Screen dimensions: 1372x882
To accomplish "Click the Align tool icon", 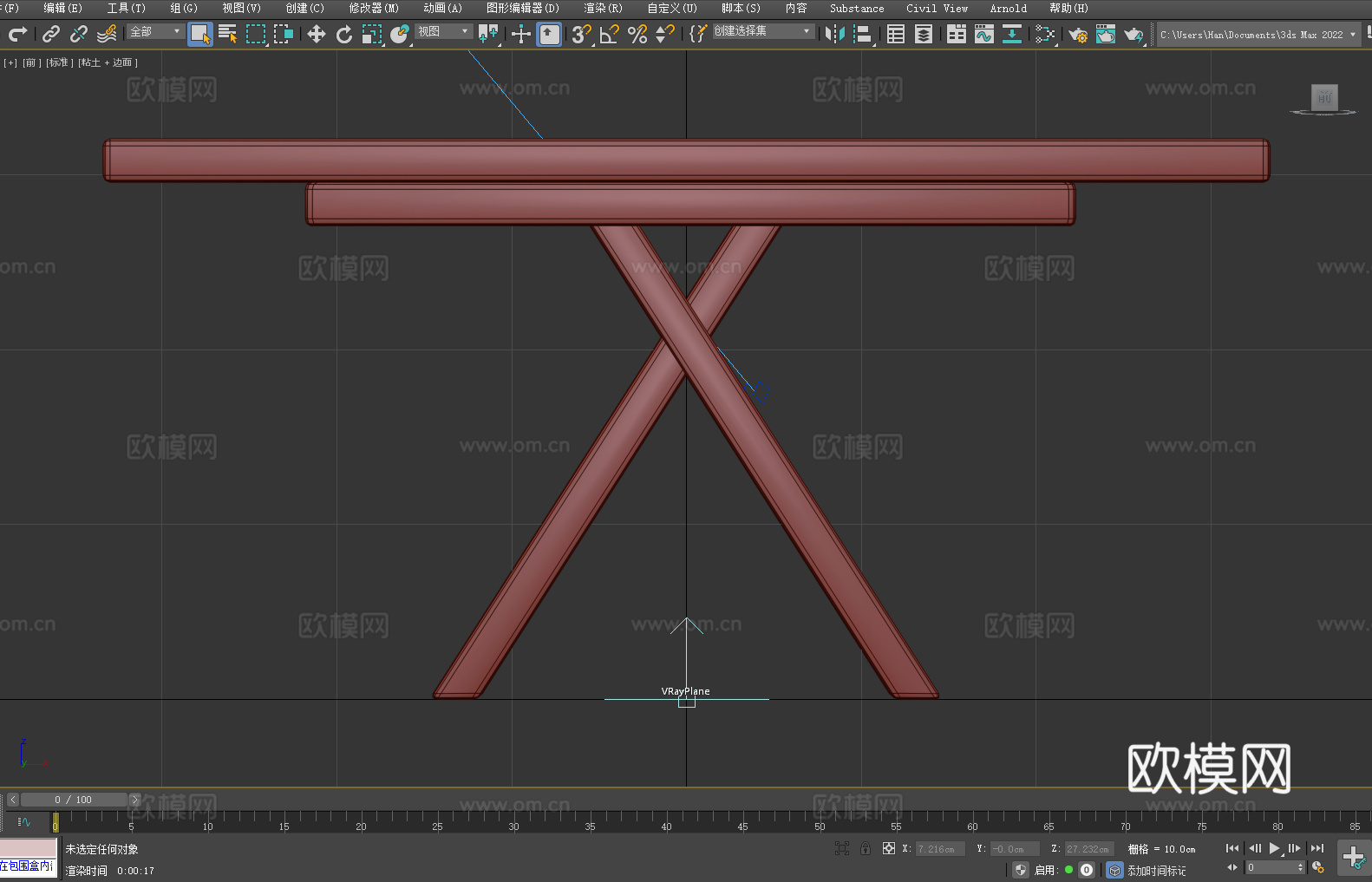I will [863, 34].
